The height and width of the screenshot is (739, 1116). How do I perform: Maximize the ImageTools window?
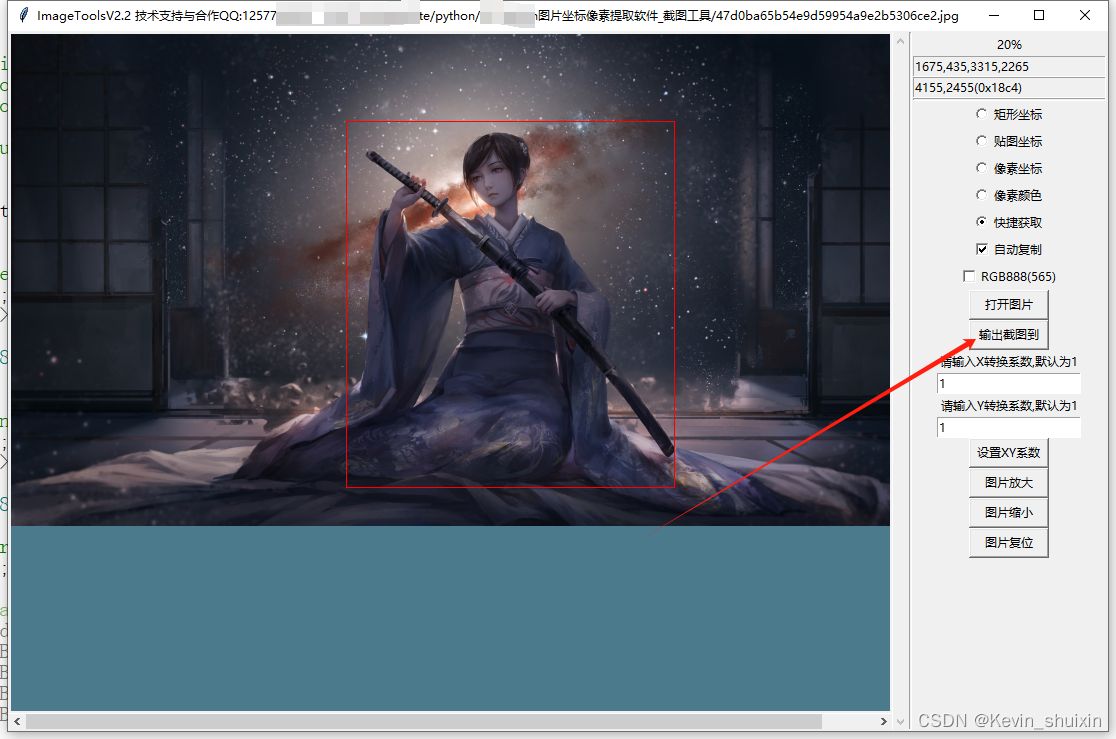1039,15
